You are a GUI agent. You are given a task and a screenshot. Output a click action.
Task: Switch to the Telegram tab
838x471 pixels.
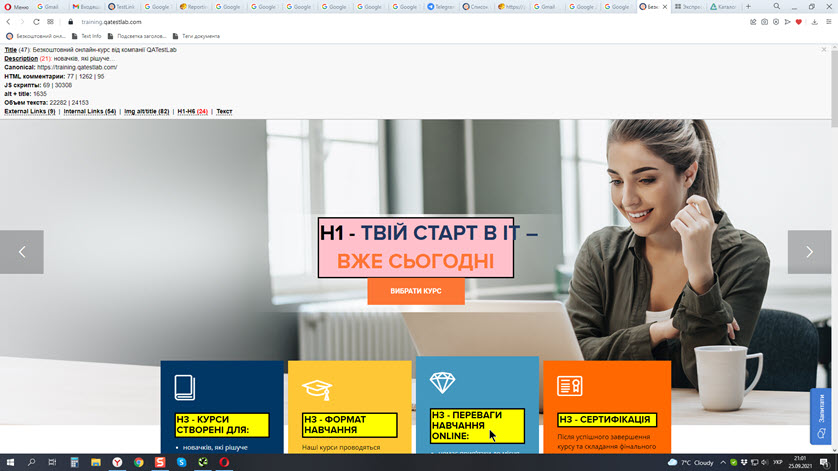tap(441, 6)
